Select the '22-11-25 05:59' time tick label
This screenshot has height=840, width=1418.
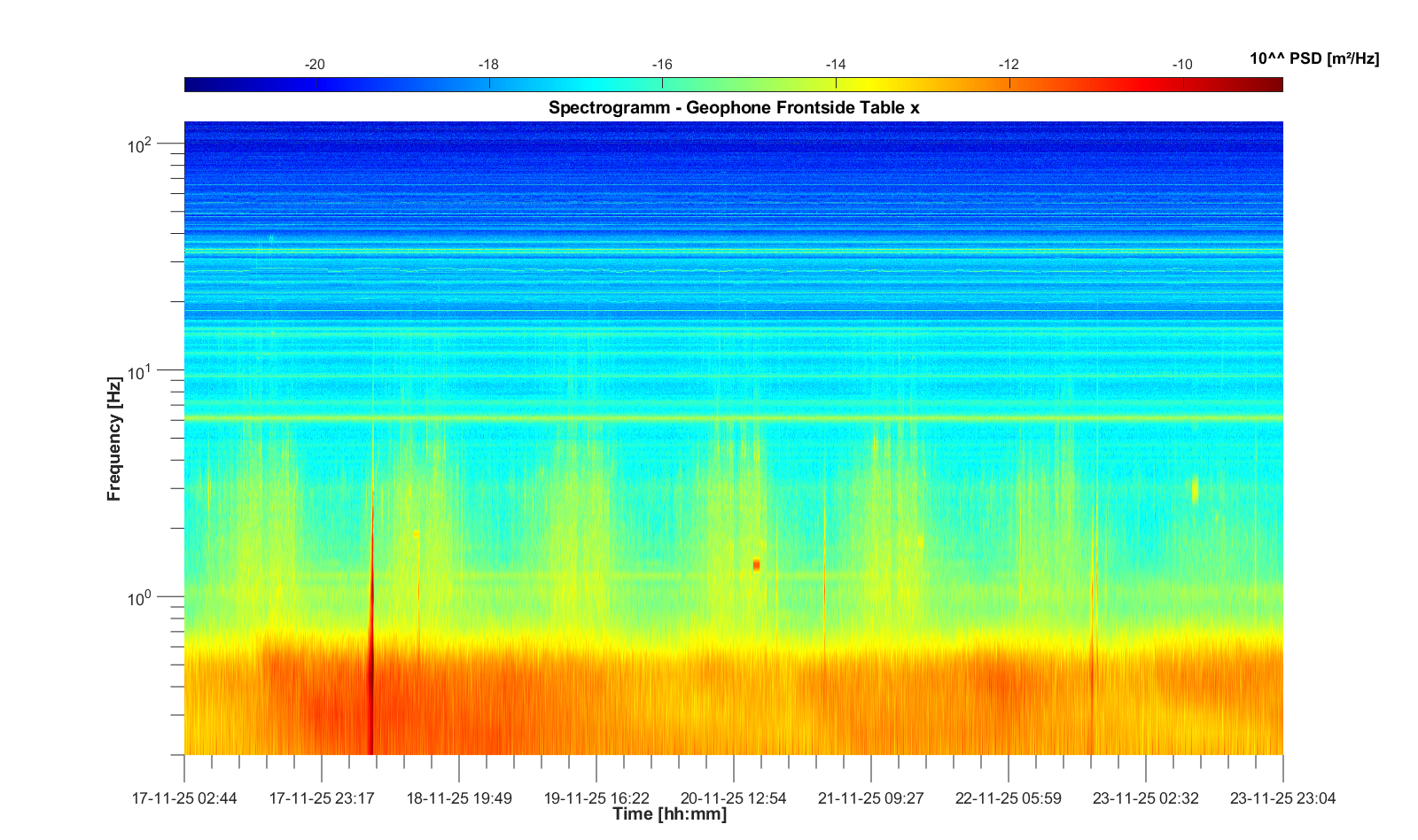pyautogui.click(x=1008, y=798)
